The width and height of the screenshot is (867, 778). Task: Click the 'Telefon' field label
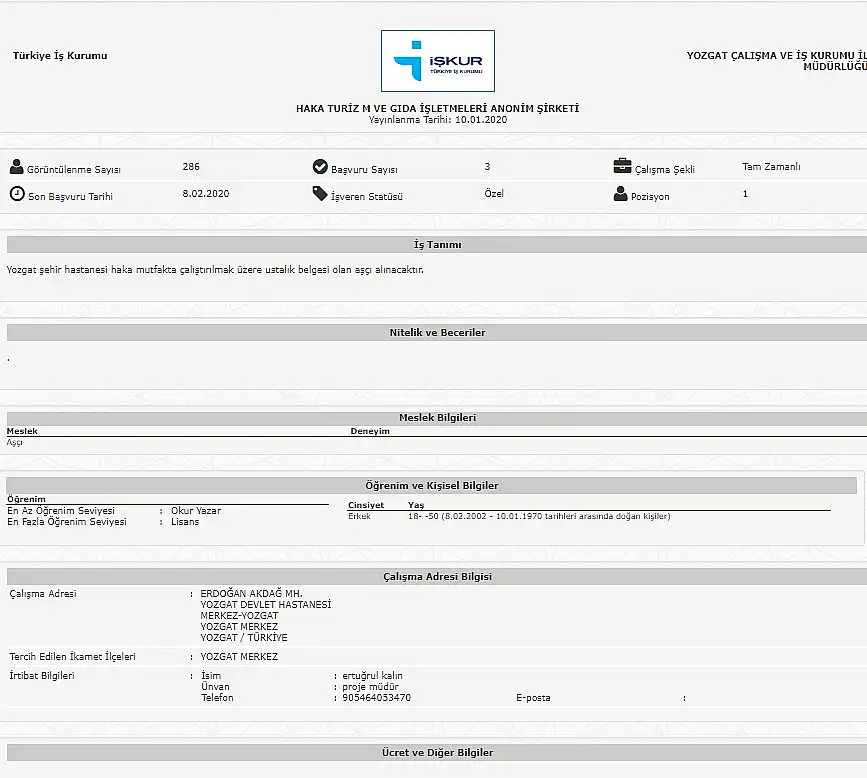point(217,698)
